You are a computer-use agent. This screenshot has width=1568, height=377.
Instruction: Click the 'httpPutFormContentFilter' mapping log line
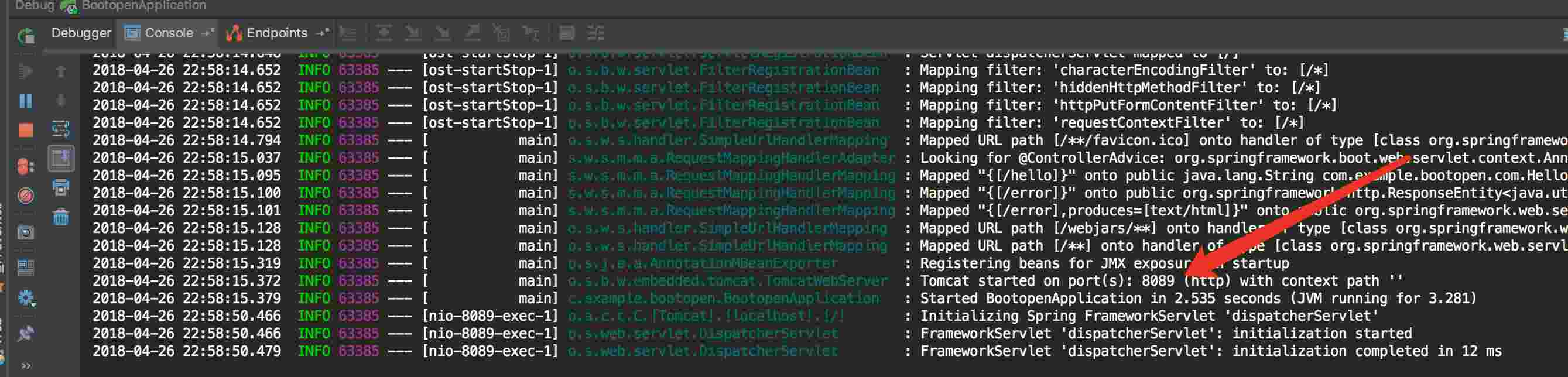coord(714,105)
